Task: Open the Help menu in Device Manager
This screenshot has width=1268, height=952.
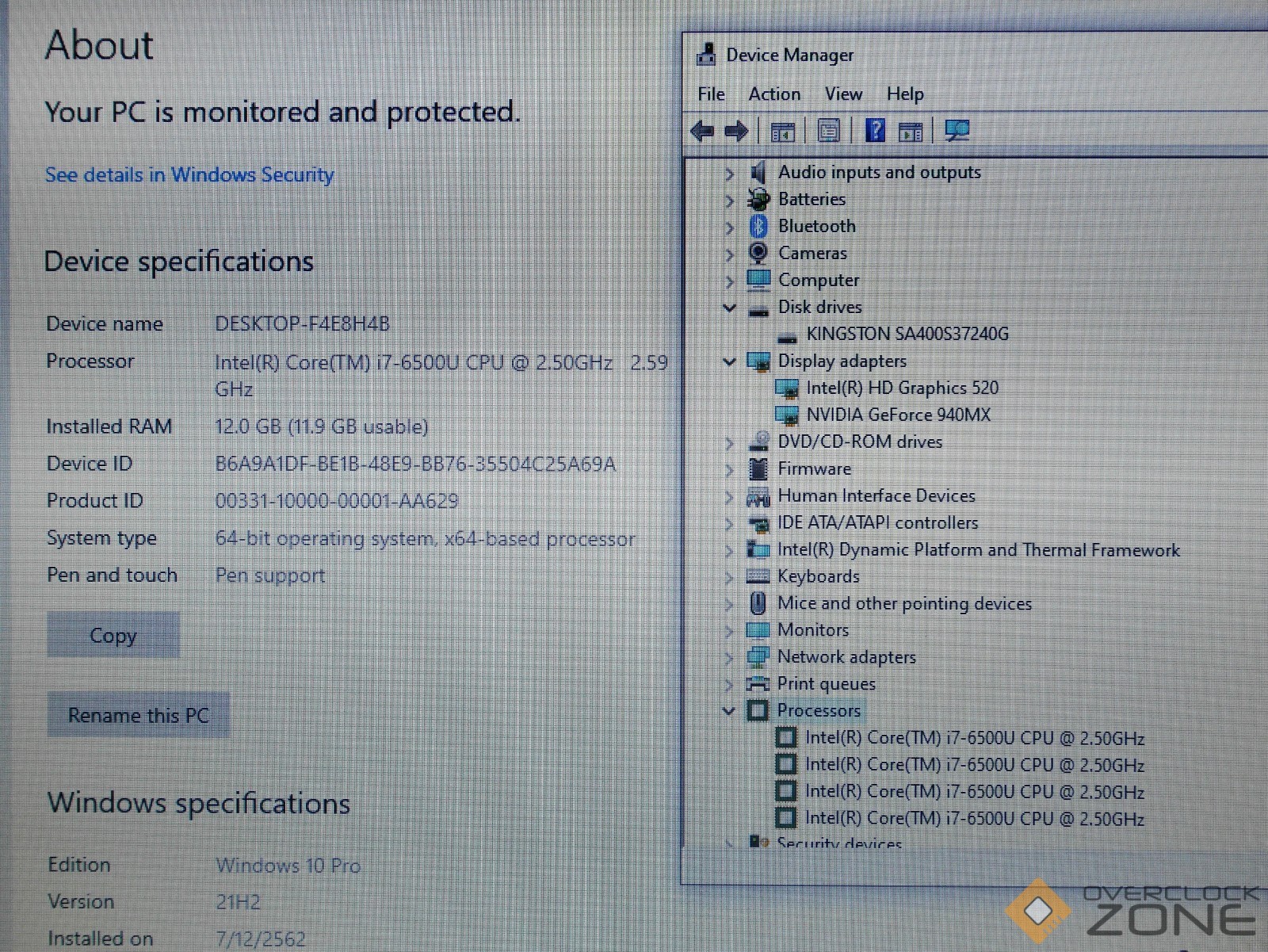Action: pyautogui.click(x=905, y=94)
